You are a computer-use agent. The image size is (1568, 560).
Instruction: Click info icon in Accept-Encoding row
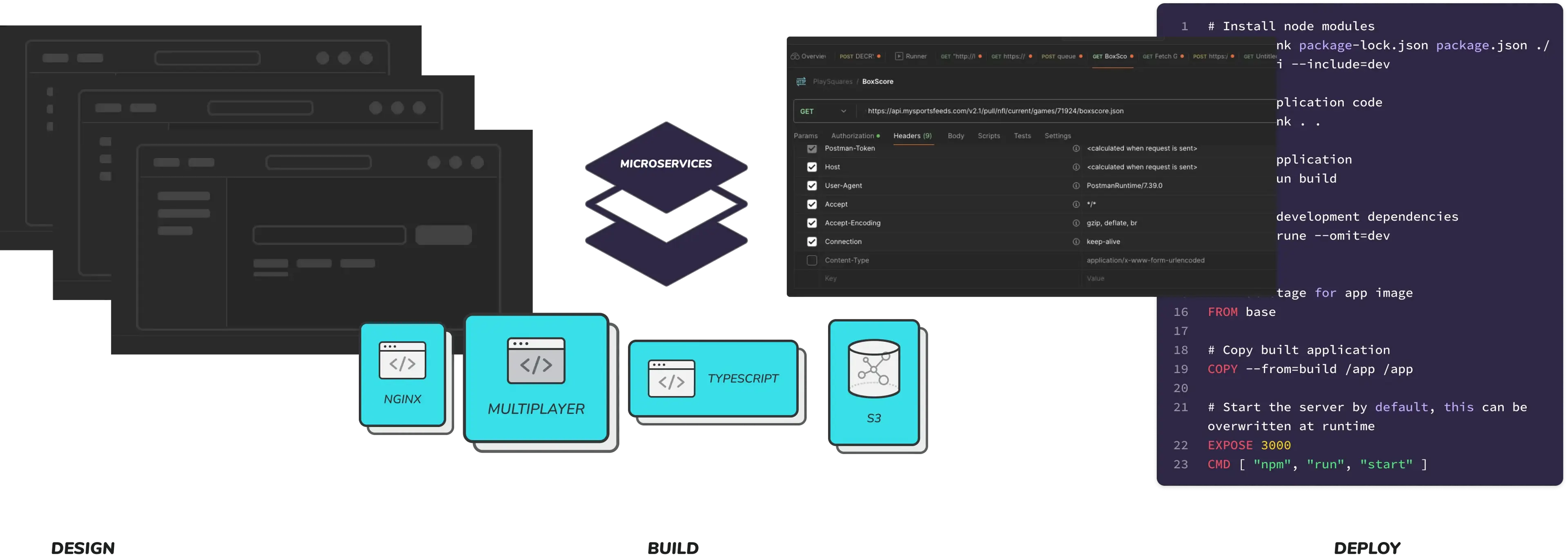1076,223
